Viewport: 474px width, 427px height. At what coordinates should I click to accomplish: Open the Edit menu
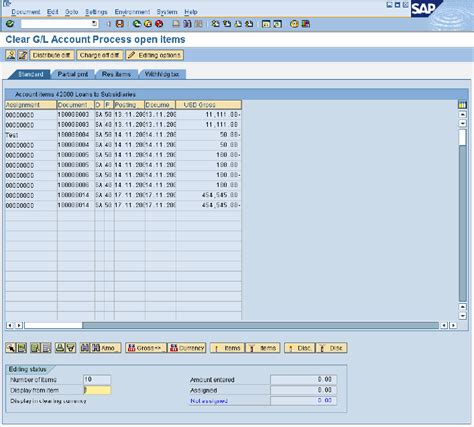(x=53, y=12)
